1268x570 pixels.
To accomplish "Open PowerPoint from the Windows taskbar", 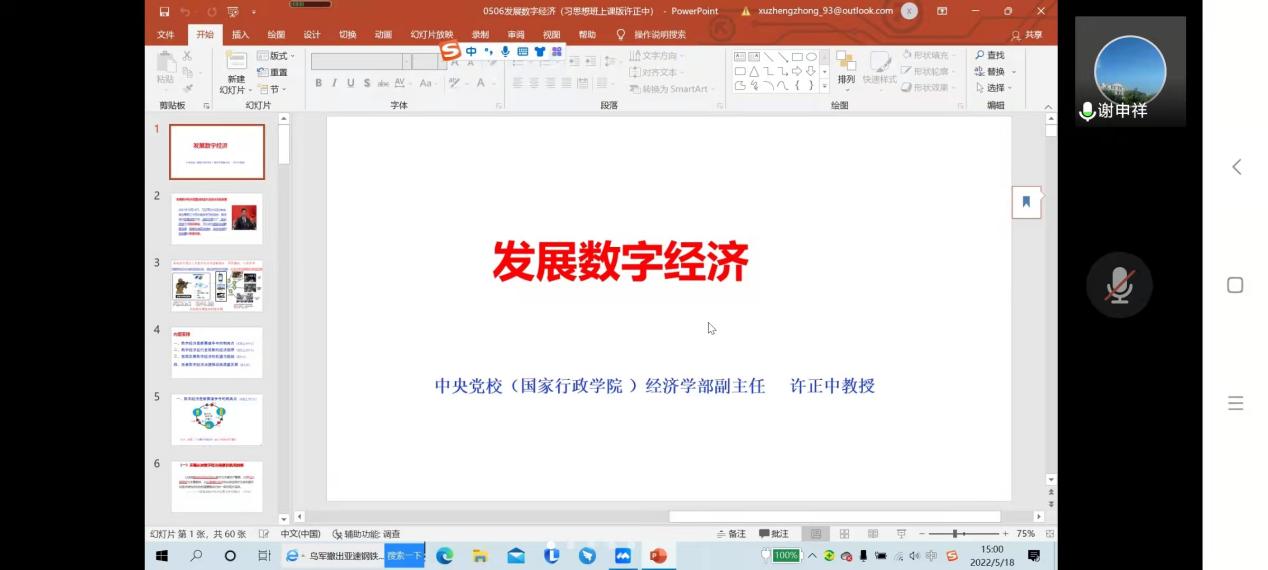I will coord(657,556).
